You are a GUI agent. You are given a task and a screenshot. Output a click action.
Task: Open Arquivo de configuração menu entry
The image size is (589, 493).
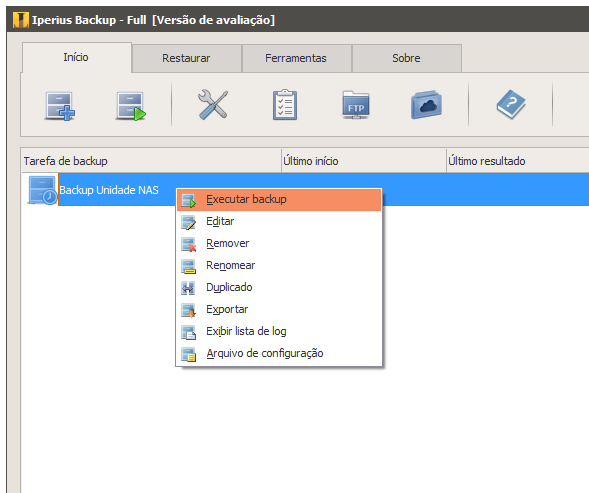(x=279, y=353)
